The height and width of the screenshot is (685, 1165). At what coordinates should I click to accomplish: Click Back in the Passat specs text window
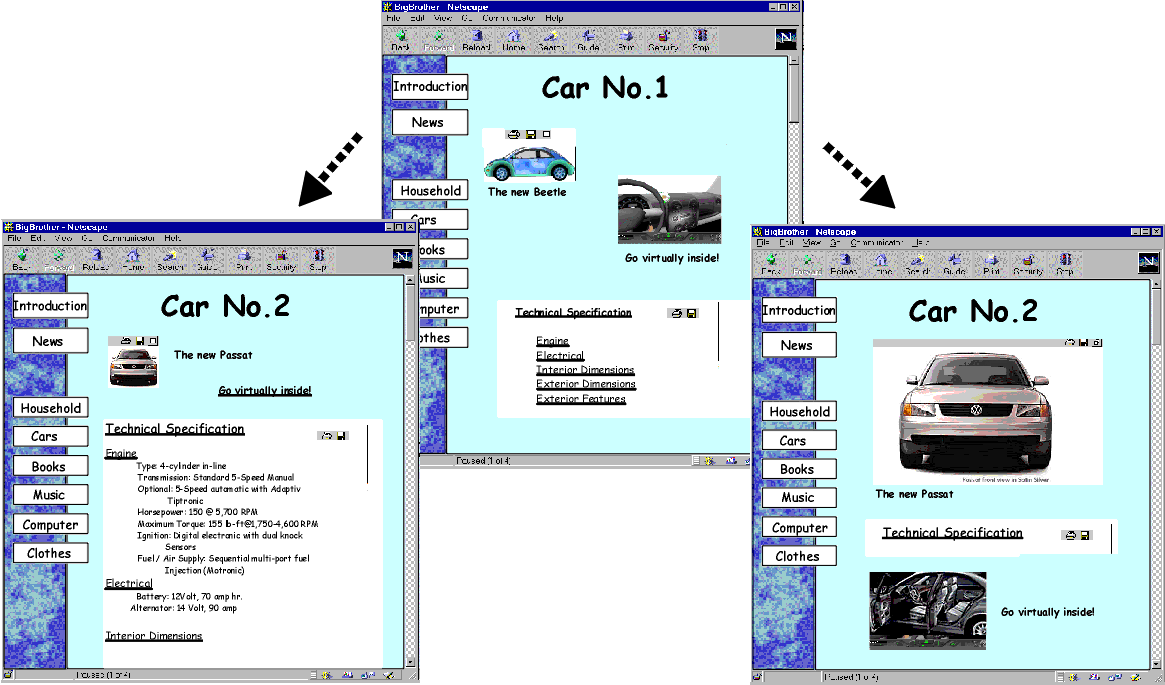point(22,260)
